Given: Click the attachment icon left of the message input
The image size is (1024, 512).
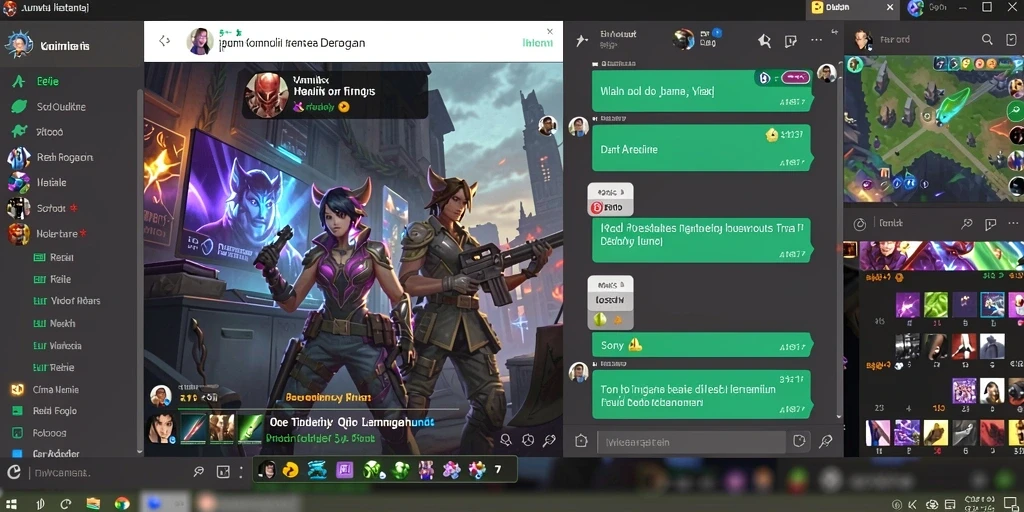Looking at the screenshot, I should pyautogui.click(x=581, y=441).
